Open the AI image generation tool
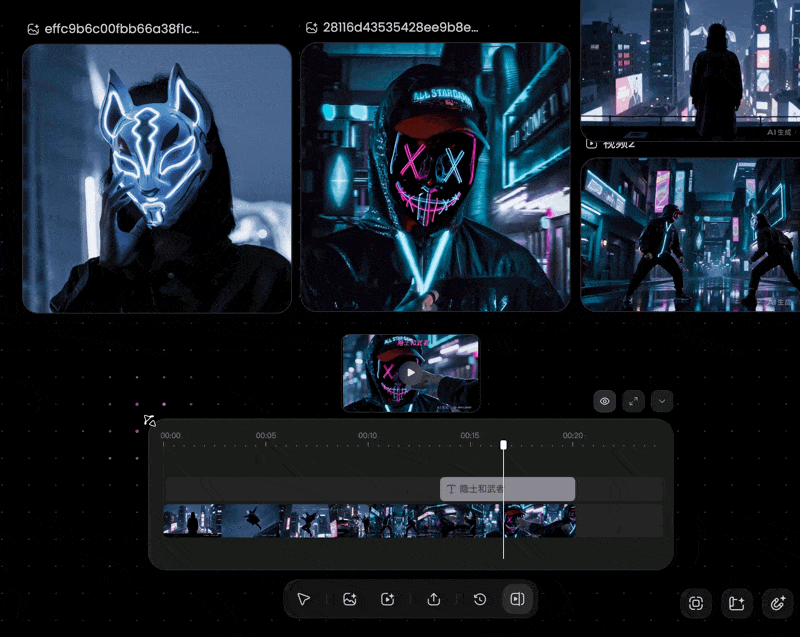The height and width of the screenshot is (637, 800). point(350,599)
